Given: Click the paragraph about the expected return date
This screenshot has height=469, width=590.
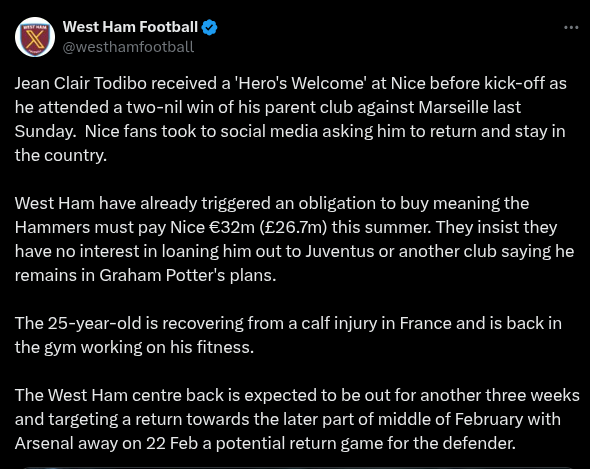Looking at the screenshot, I should pos(297,419).
